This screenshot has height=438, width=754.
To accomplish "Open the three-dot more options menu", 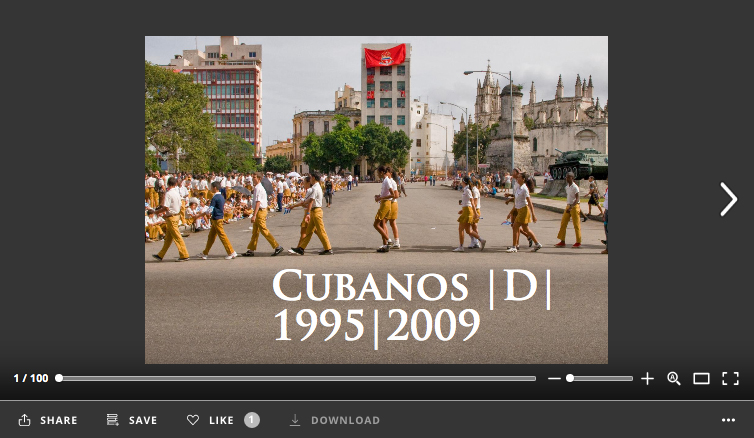I will 729,420.
